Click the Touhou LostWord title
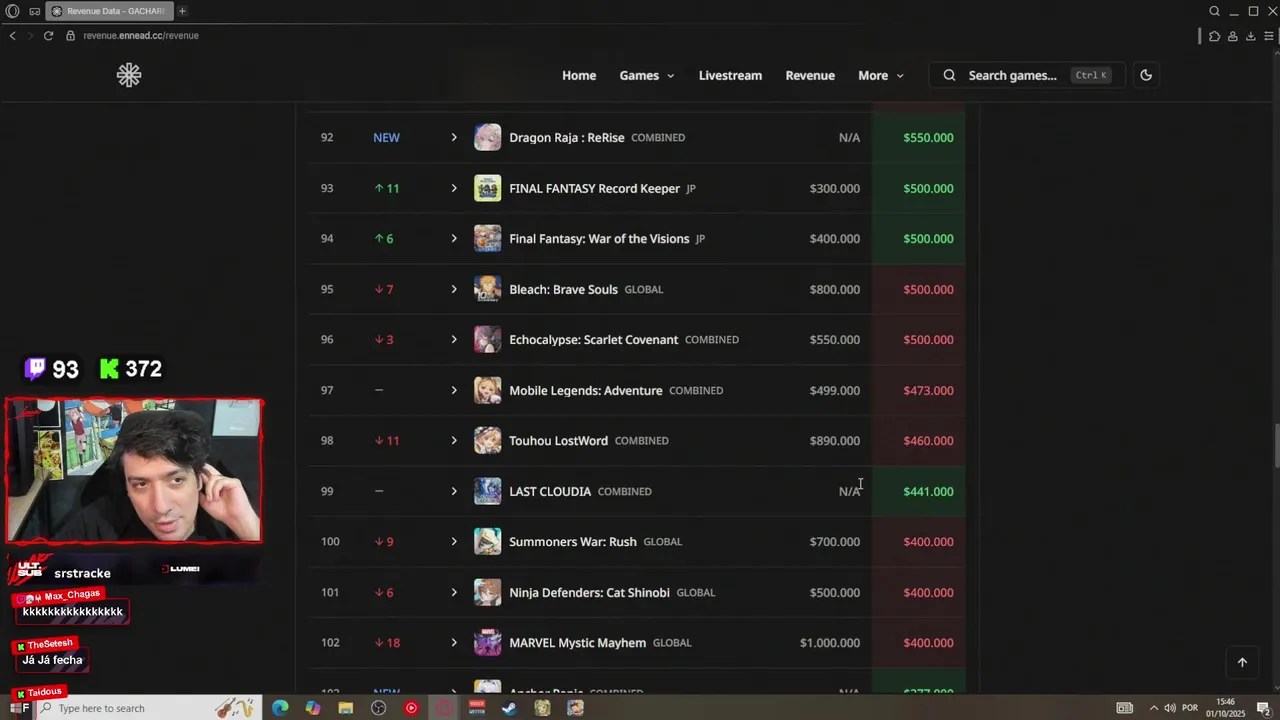The height and width of the screenshot is (720, 1280). (x=558, y=440)
